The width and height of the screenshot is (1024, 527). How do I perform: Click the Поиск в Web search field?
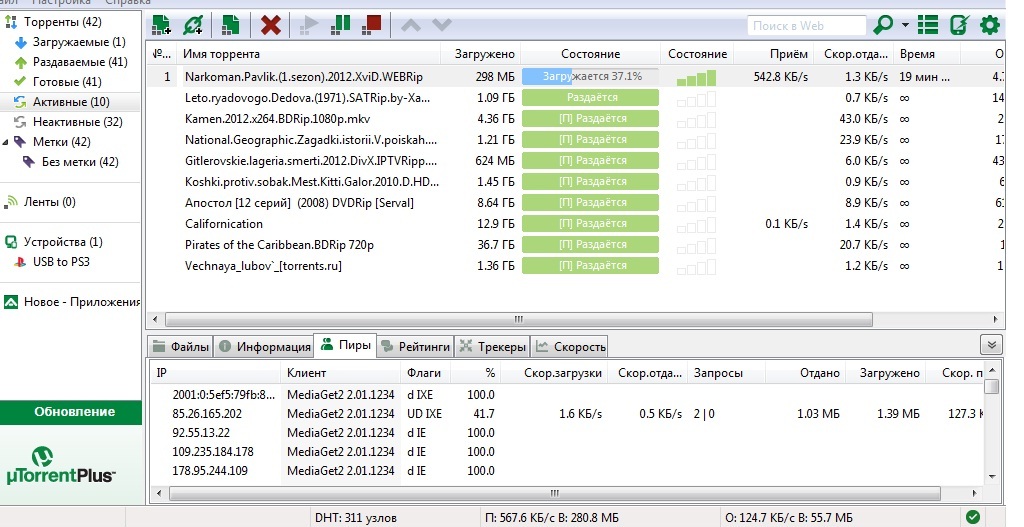coord(806,25)
